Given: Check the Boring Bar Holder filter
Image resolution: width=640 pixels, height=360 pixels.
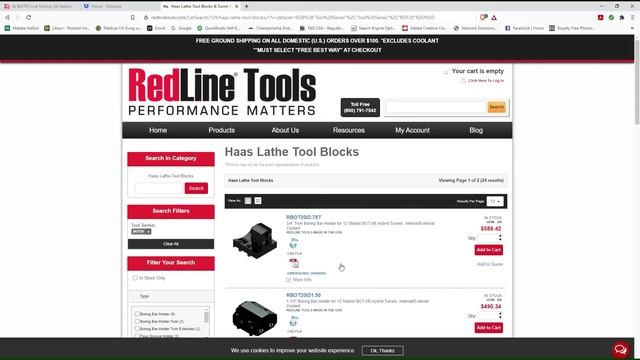Looking at the screenshot, I should pos(137,314).
